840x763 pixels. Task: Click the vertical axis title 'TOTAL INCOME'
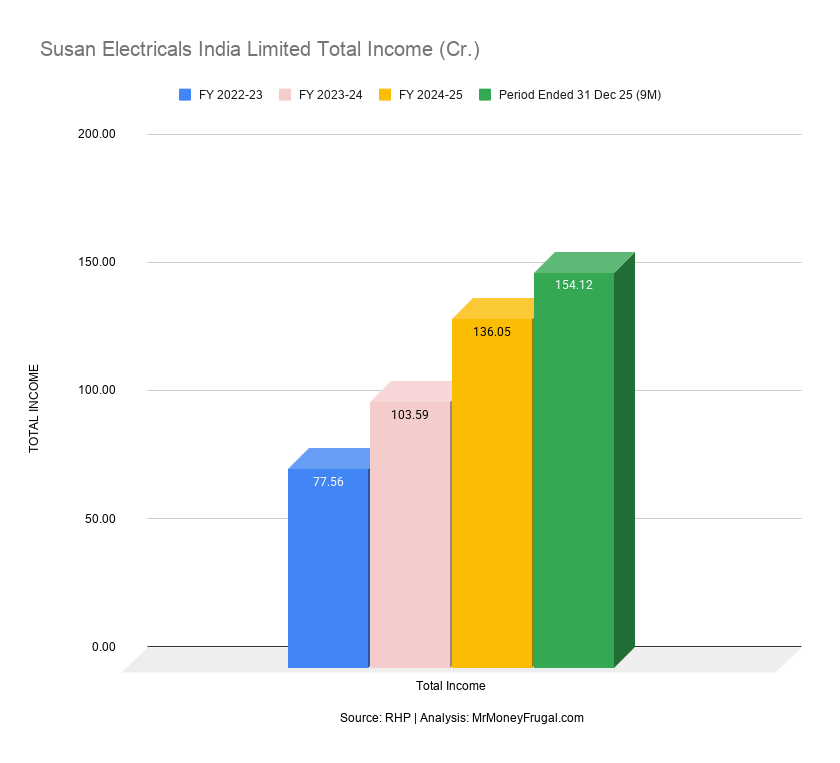point(34,408)
